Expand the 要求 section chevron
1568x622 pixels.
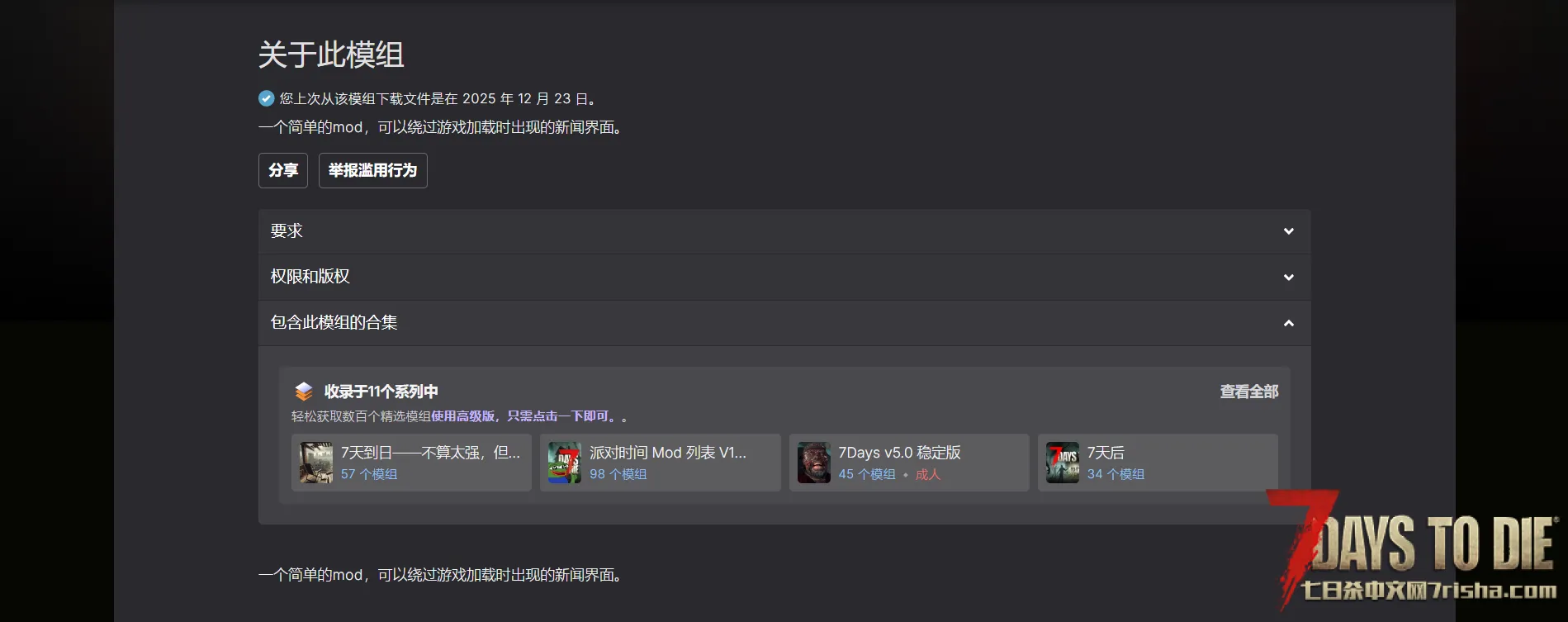1288,231
